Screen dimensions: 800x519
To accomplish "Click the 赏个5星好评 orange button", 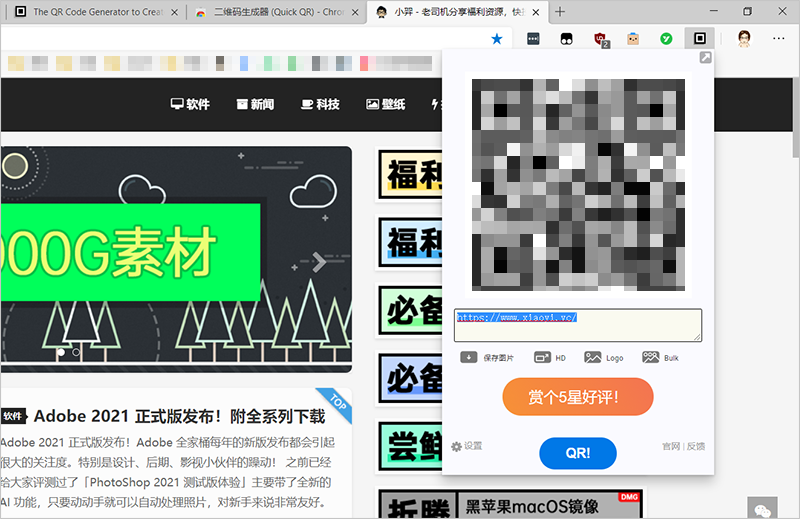I will 578,397.
